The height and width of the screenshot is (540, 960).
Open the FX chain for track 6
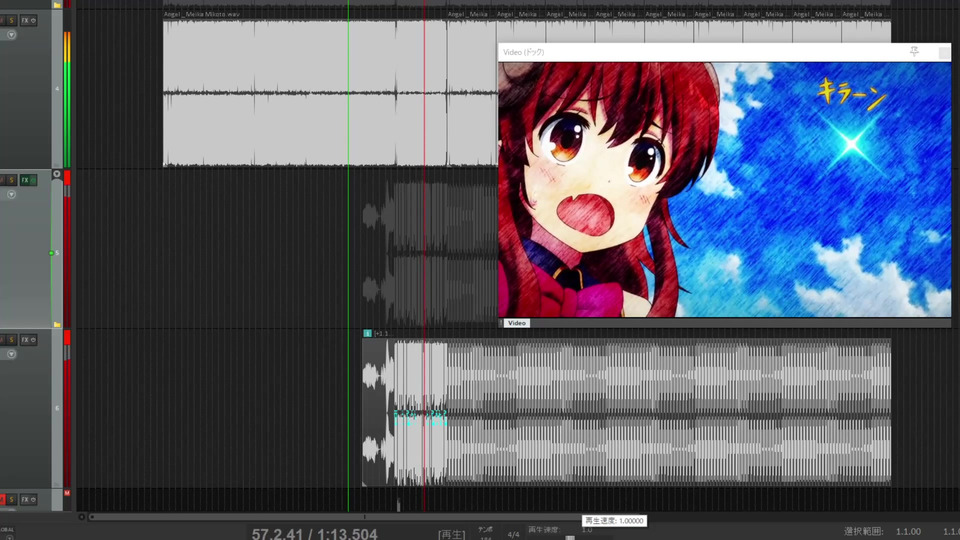(24, 340)
